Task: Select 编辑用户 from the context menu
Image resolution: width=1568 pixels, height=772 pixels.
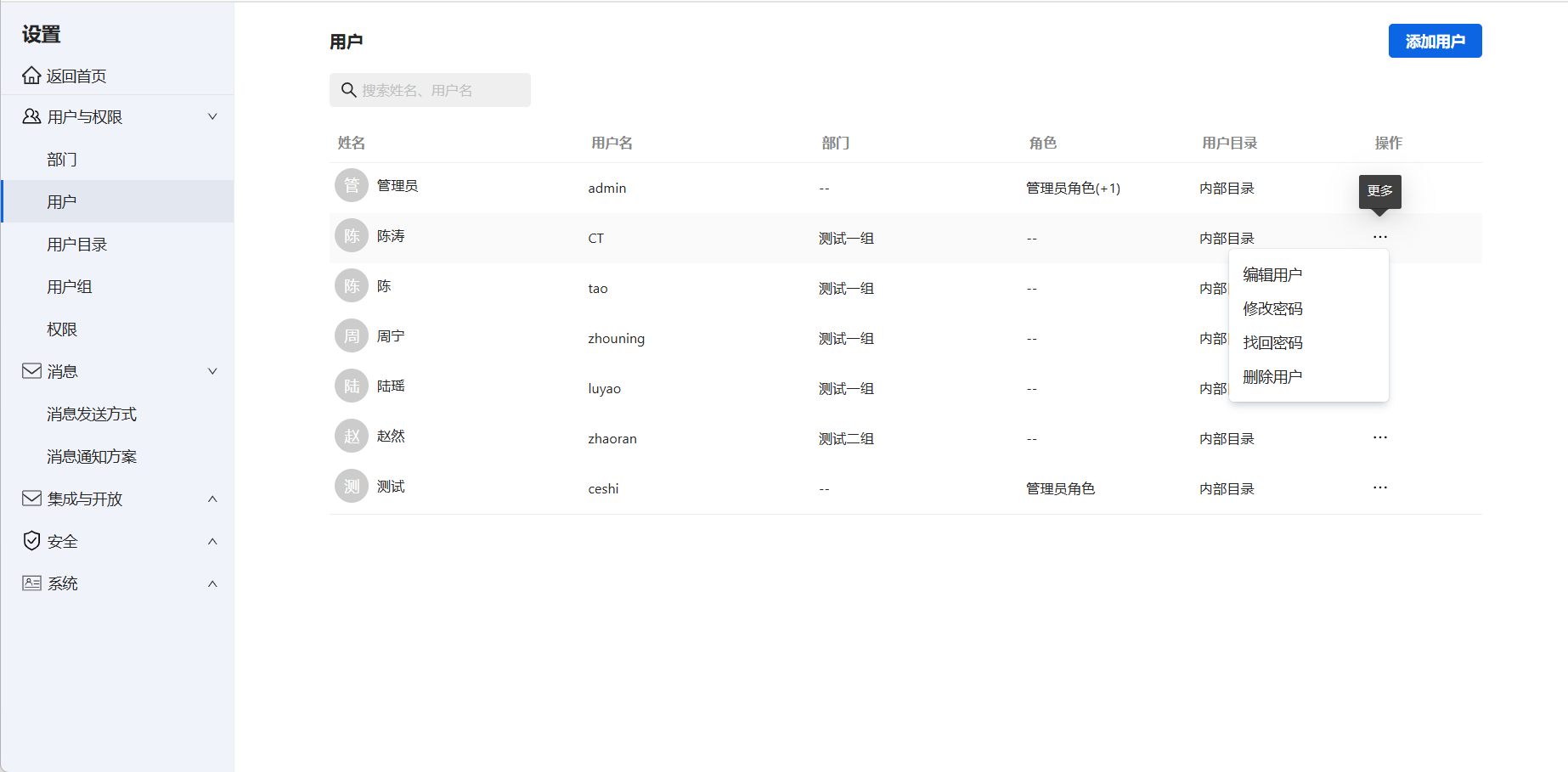Action: point(1272,273)
